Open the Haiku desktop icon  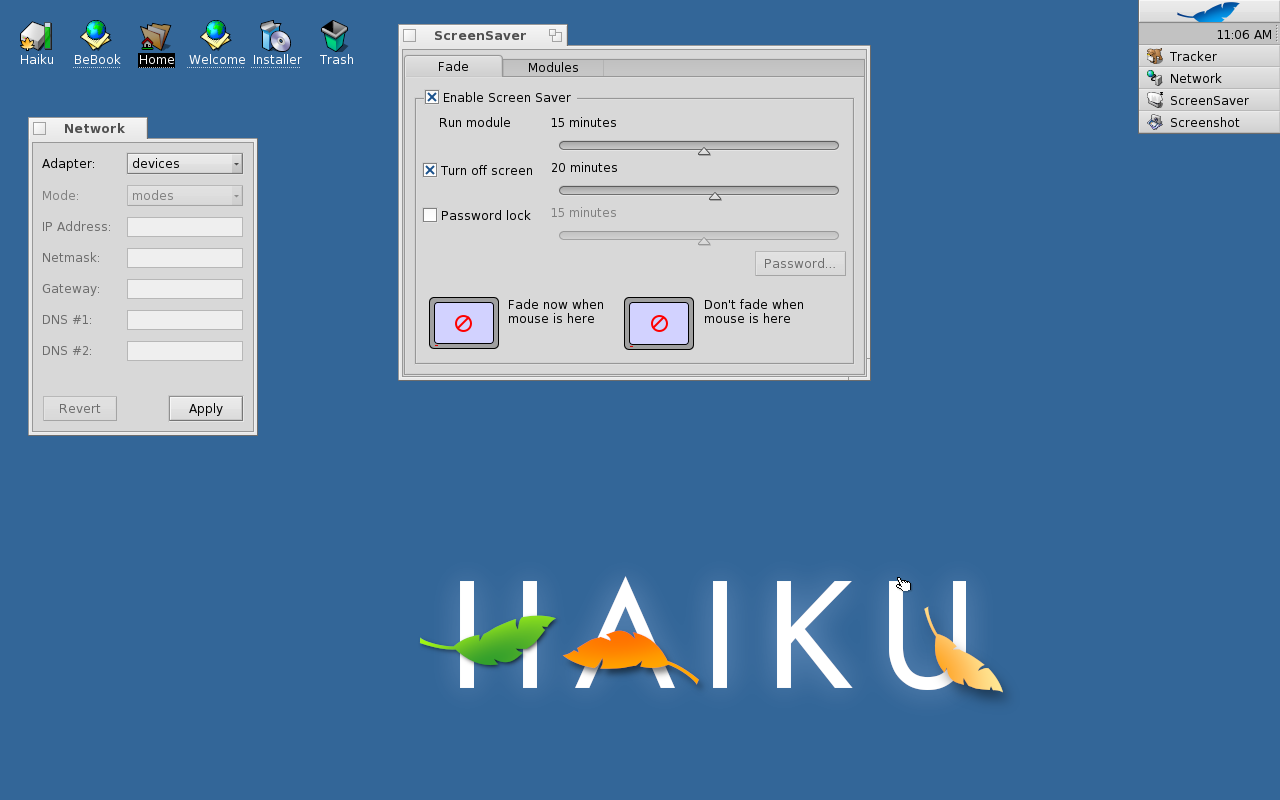click(x=36, y=38)
